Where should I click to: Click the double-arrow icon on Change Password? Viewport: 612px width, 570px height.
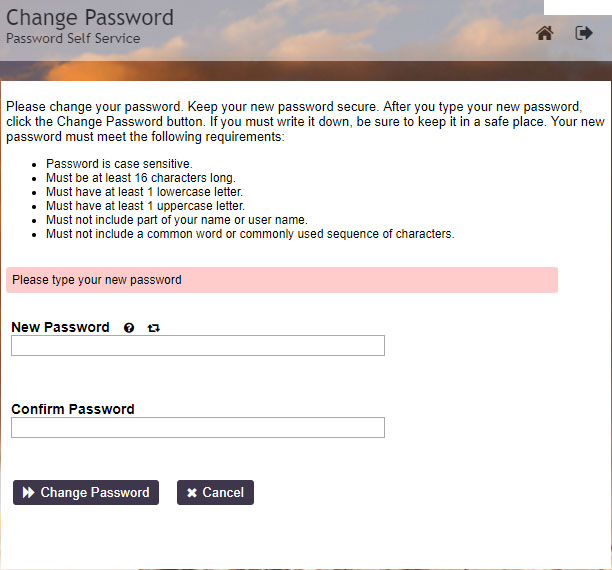tap(28, 492)
